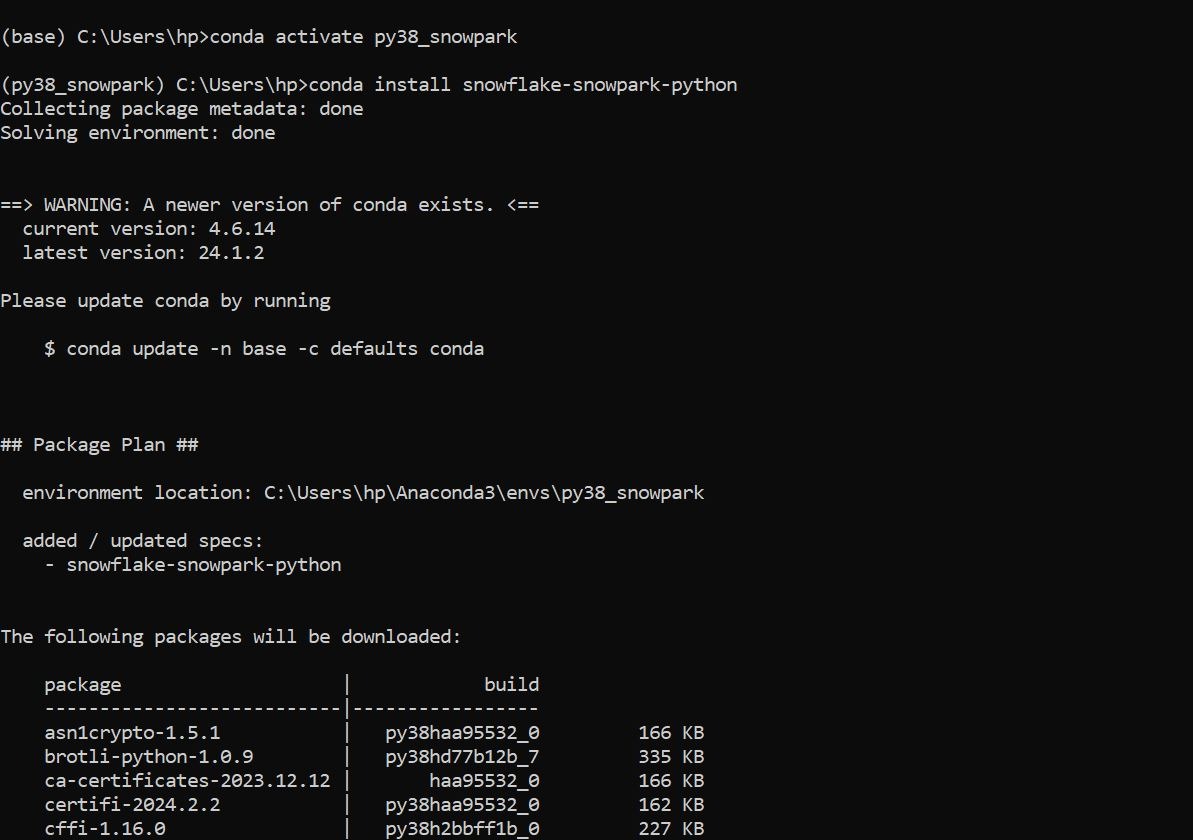Click the 'Collecting package metadata: done' line

[x=181, y=109]
